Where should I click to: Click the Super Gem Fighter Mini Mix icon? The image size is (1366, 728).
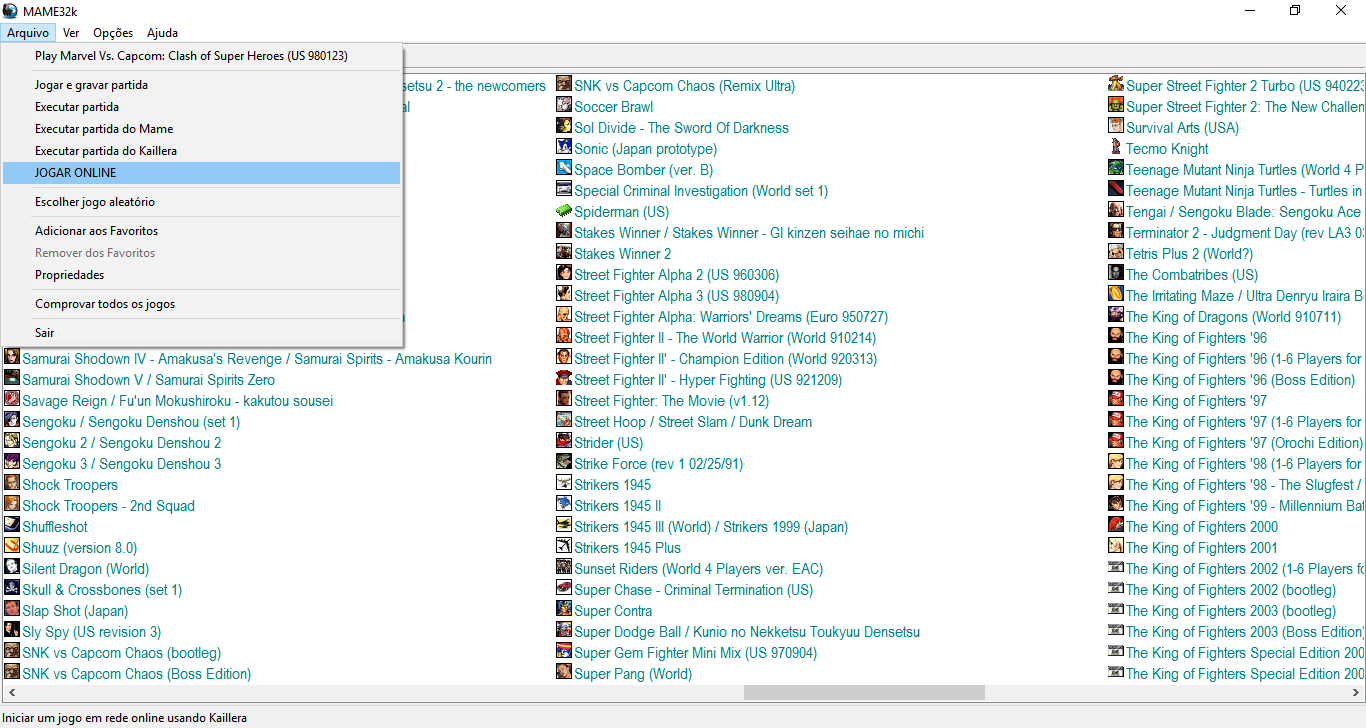pyautogui.click(x=564, y=652)
